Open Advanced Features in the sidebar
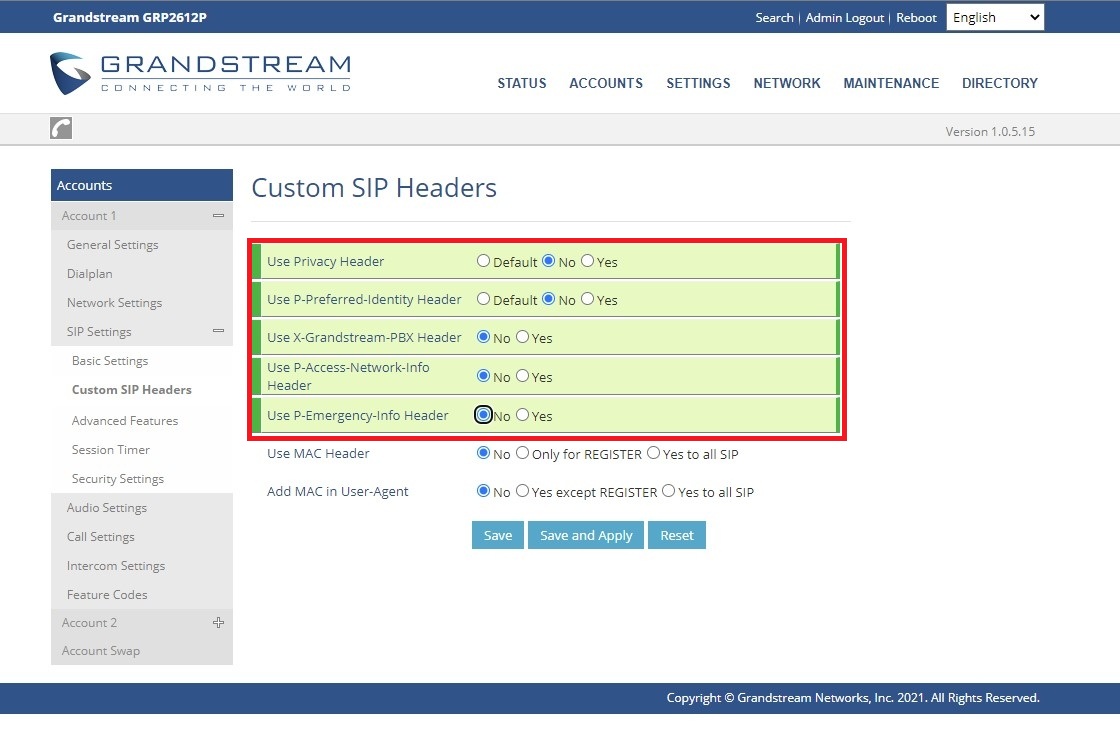1120x745 pixels. coord(125,421)
